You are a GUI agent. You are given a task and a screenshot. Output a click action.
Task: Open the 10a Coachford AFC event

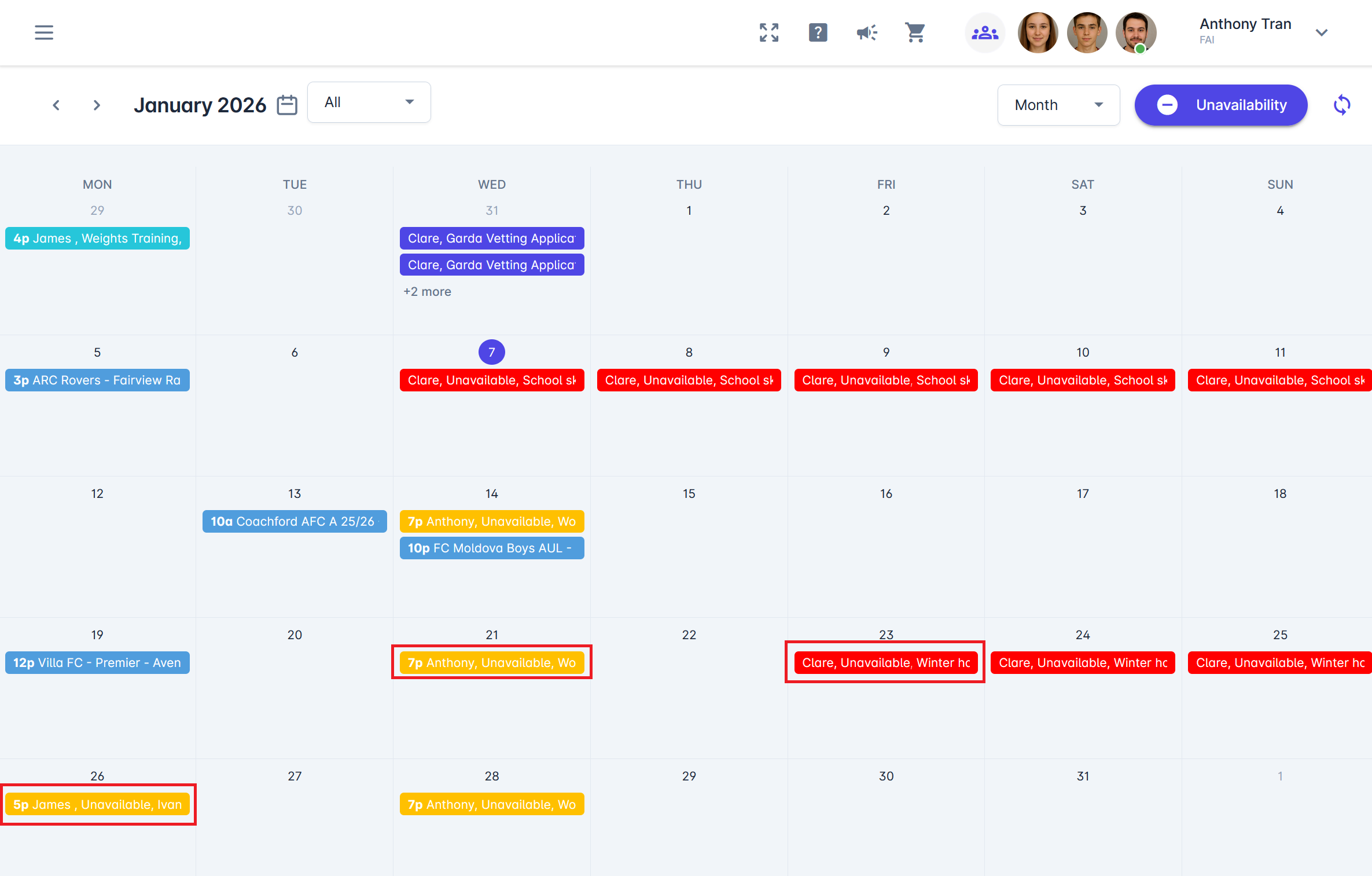tap(294, 521)
